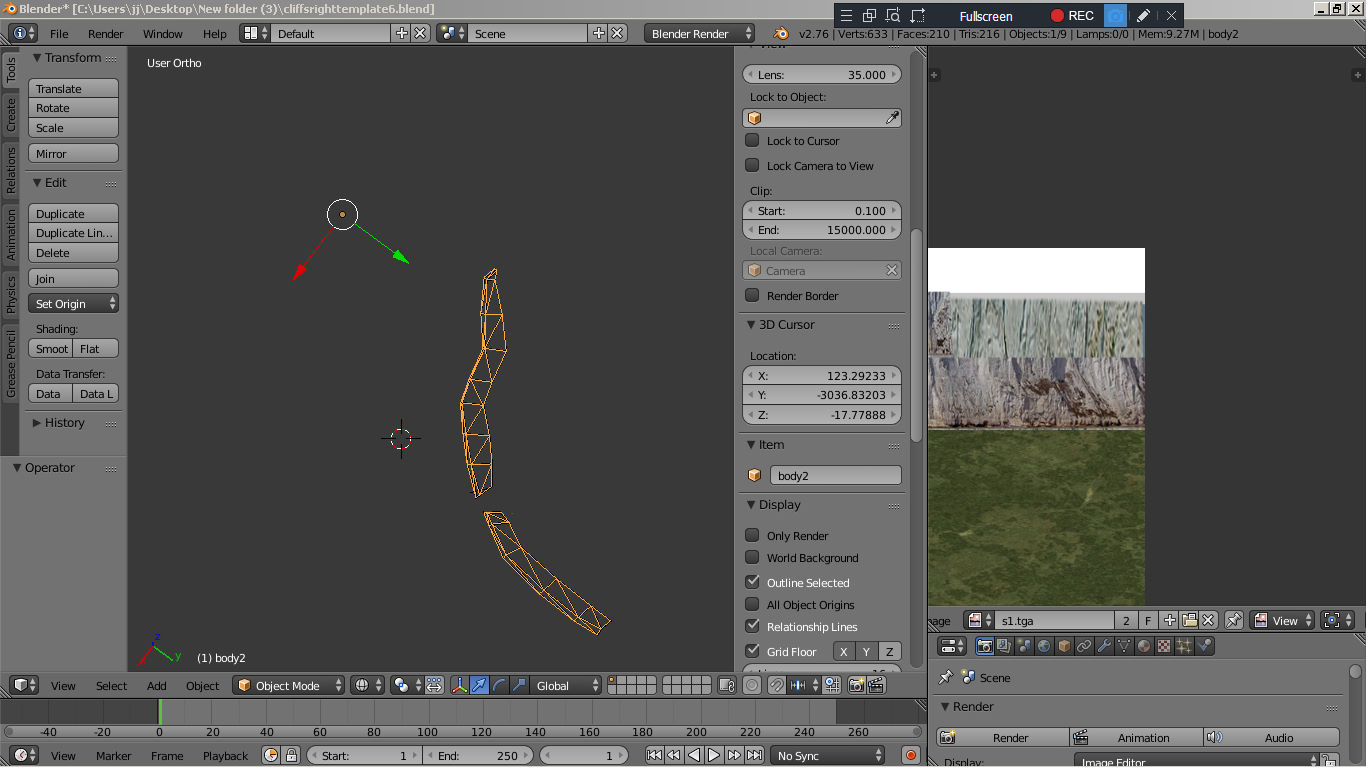
Task: Click the Animation render button
Action: pyautogui.click(x=1136, y=738)
